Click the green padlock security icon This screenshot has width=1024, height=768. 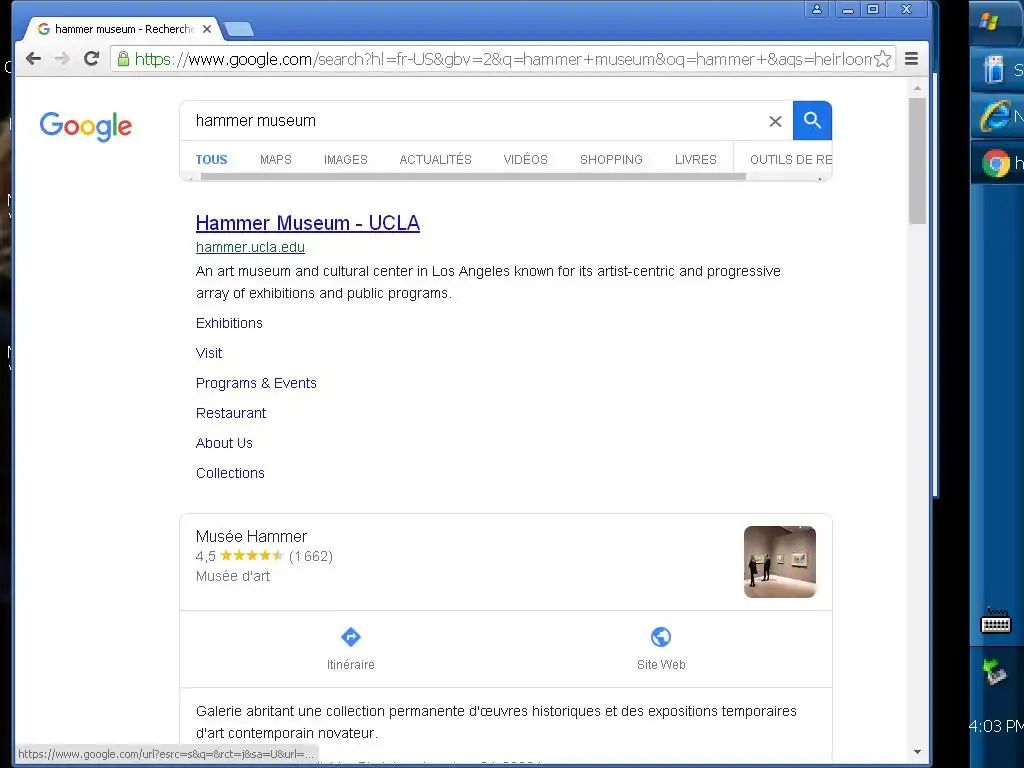pyautogui.click(x=123, y=59)
